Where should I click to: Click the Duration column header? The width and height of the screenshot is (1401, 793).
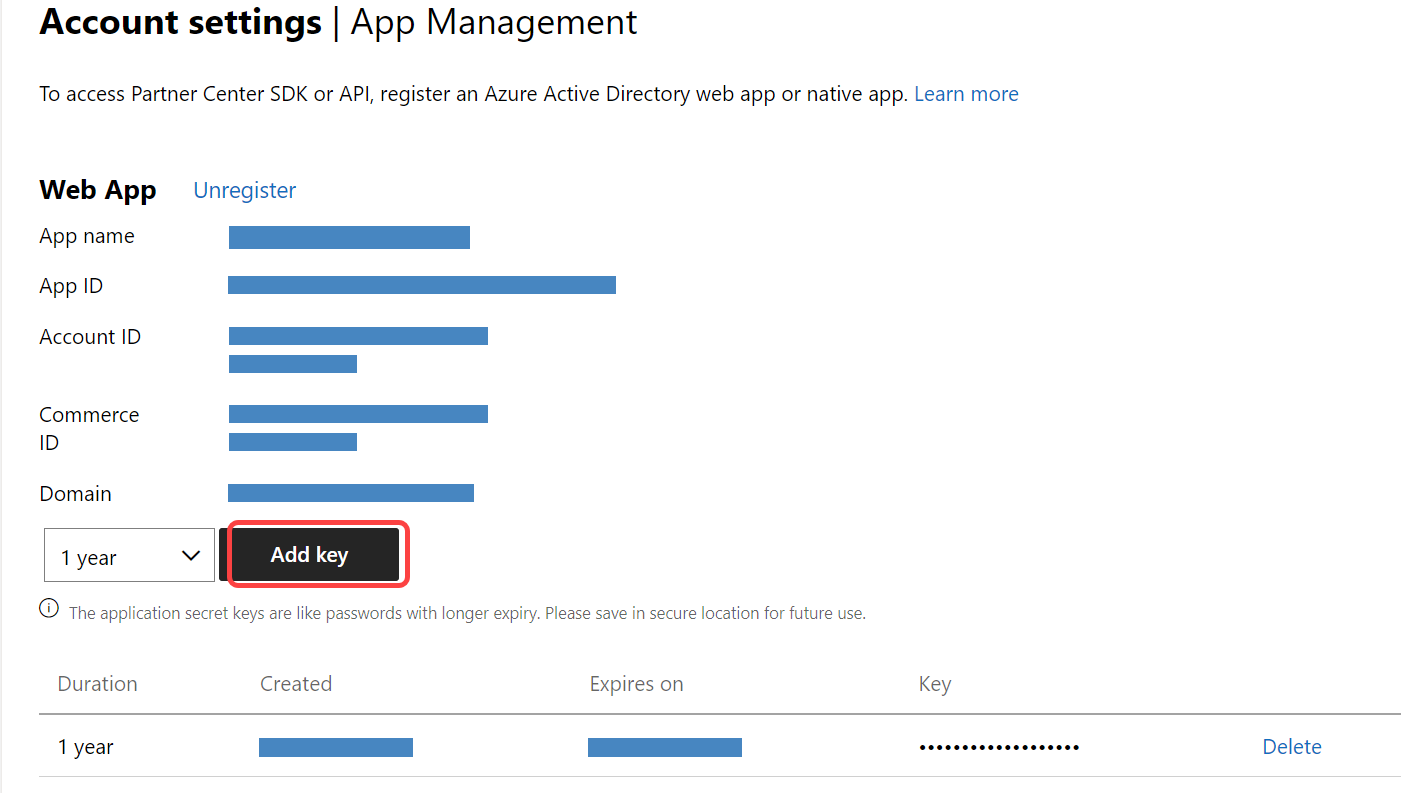click(x=97, y=684)
